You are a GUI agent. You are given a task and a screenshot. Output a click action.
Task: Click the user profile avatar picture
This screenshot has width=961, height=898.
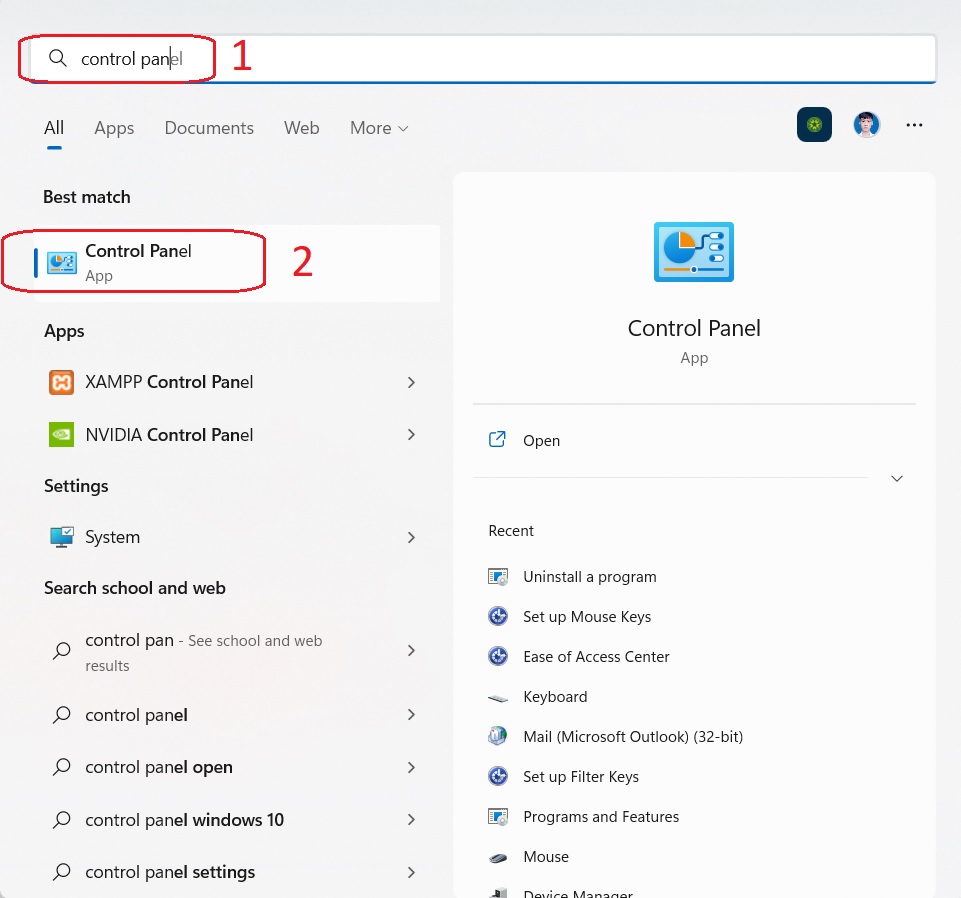click(x=866, y=125)
